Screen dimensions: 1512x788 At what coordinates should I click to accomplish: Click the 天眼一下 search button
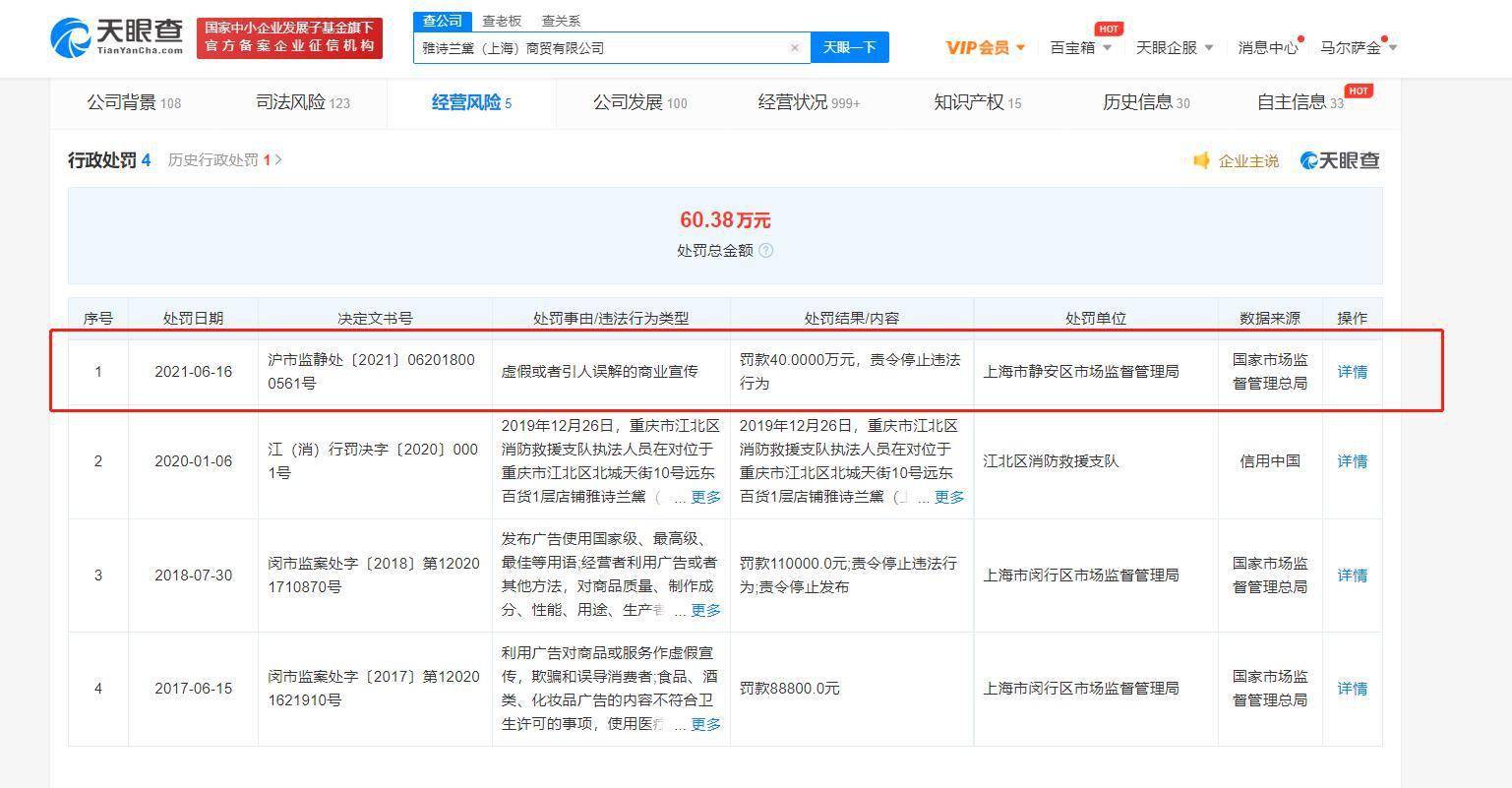[x=850, y=47]
